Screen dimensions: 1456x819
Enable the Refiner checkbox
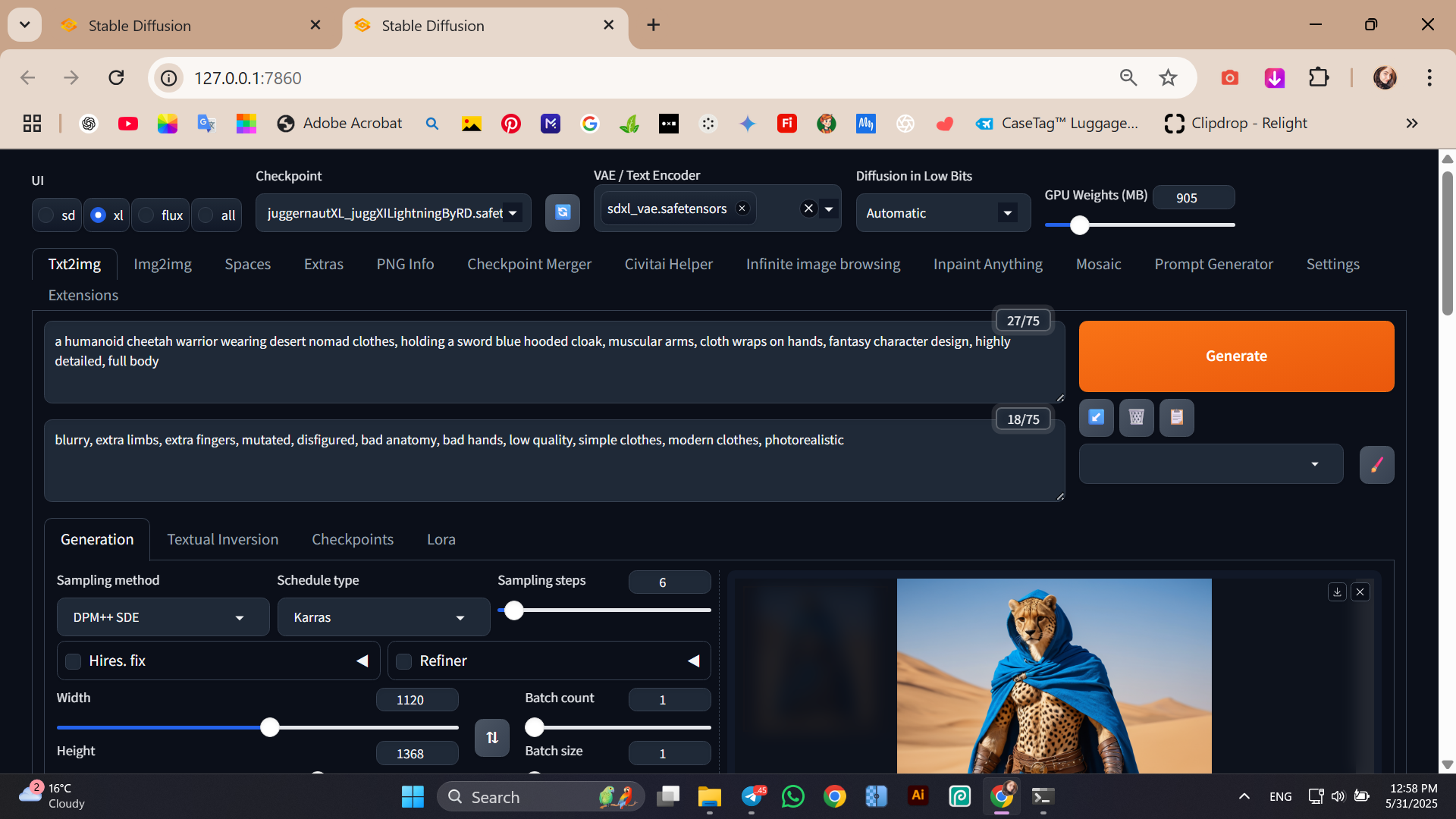404,661
